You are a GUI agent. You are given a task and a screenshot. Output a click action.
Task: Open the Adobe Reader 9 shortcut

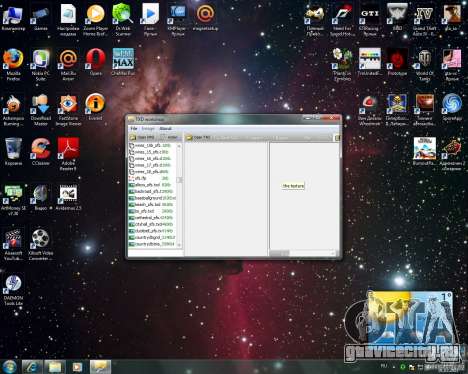click(68, 154)
